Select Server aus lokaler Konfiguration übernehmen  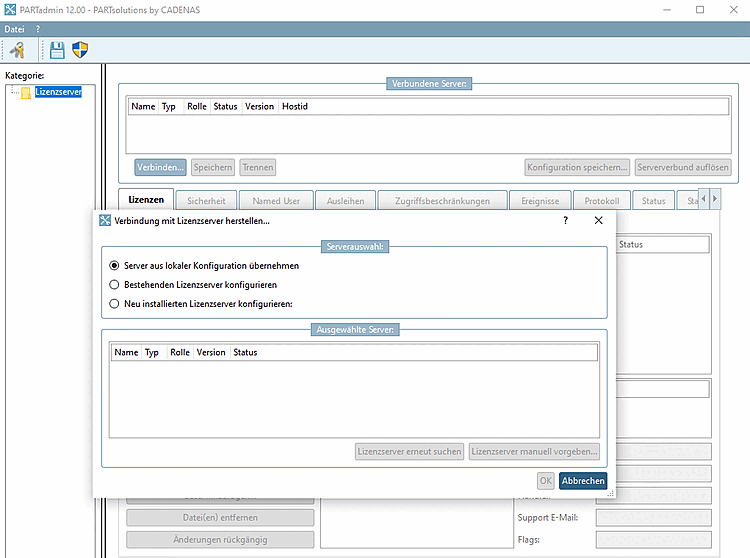[x=114, y=265]
